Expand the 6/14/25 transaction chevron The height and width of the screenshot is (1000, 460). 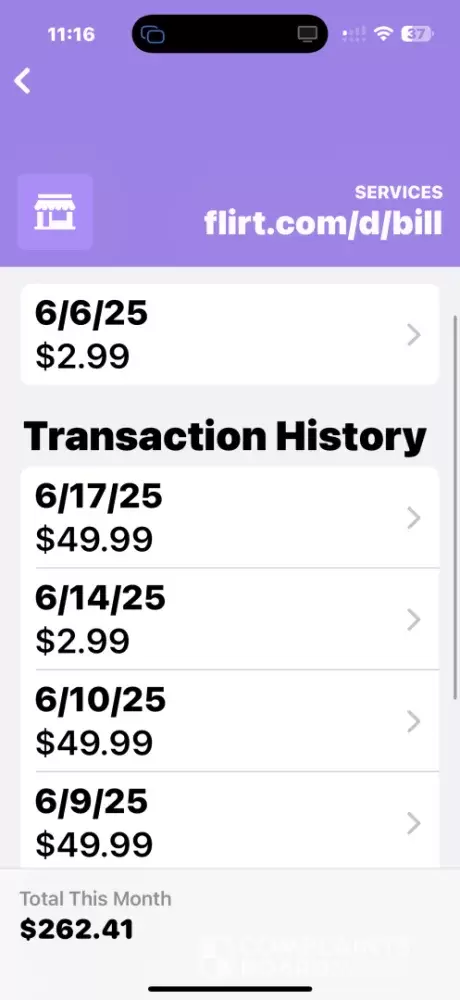[414, 619]
